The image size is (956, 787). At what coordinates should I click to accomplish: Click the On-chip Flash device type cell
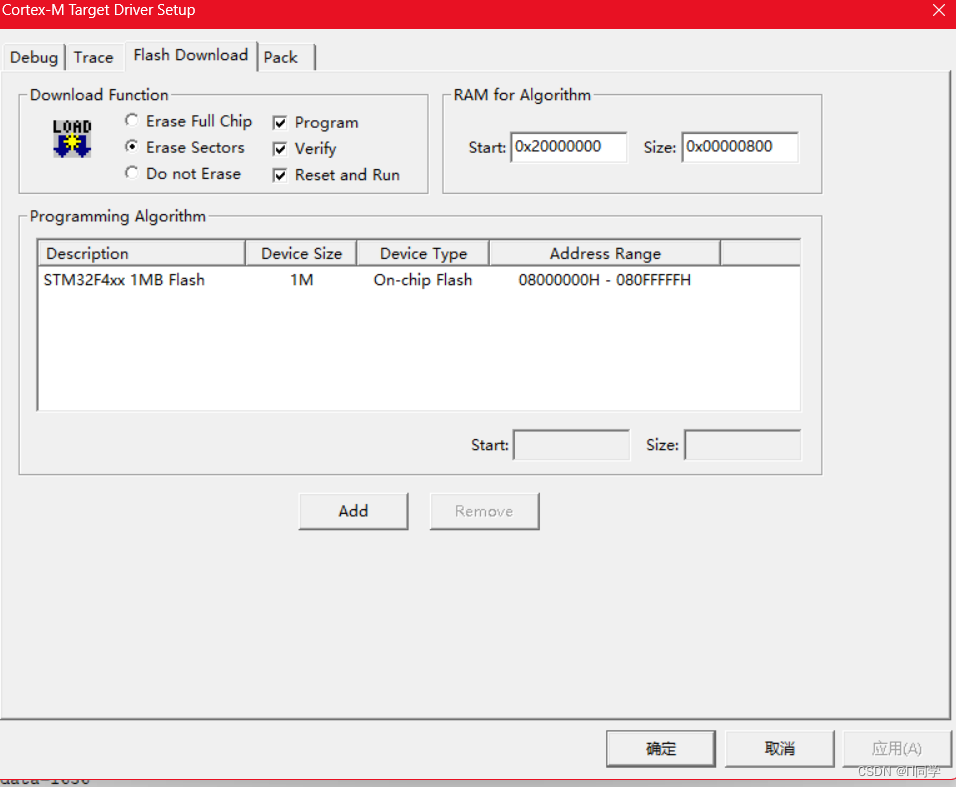pos(423,280)
